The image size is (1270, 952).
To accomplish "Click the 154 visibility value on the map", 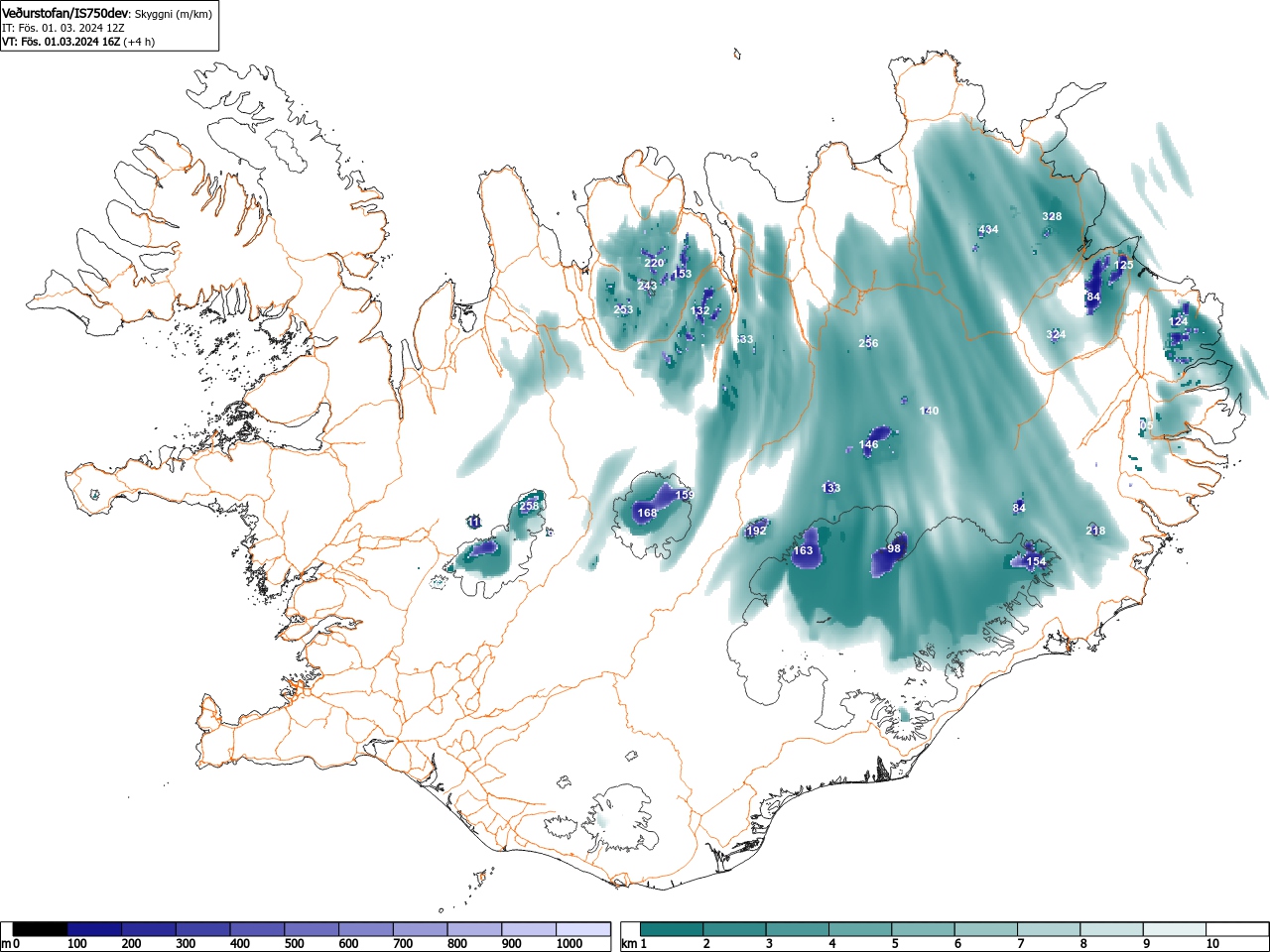I will point(1036,561).
